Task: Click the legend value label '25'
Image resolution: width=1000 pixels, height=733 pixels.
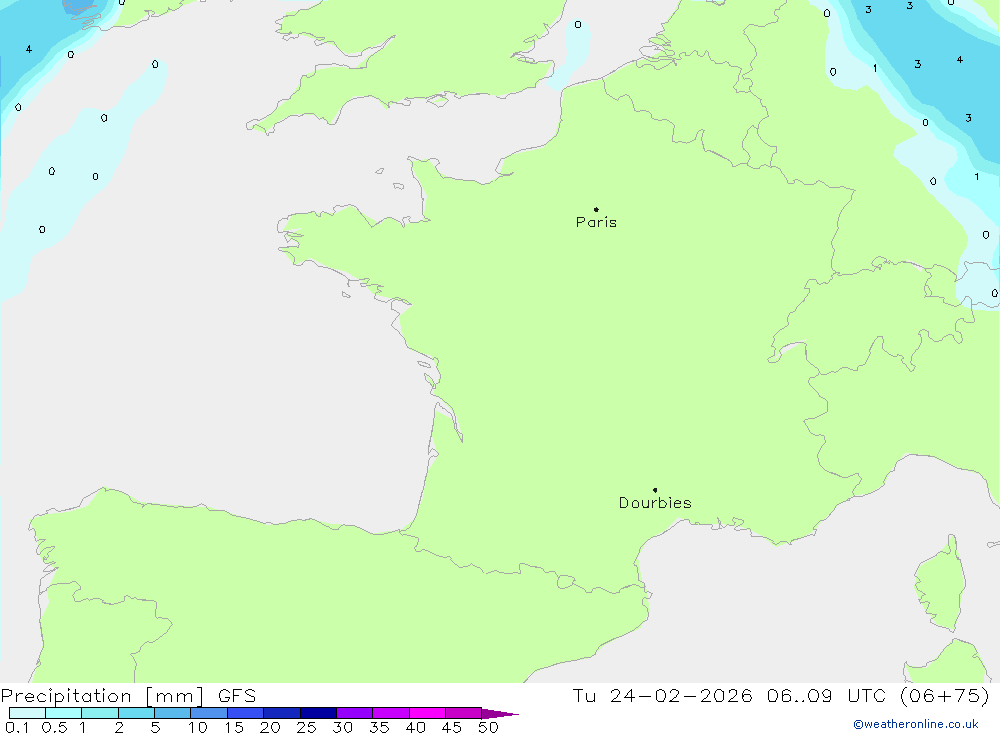Action: pyautogui.click(x=306, y=727)
